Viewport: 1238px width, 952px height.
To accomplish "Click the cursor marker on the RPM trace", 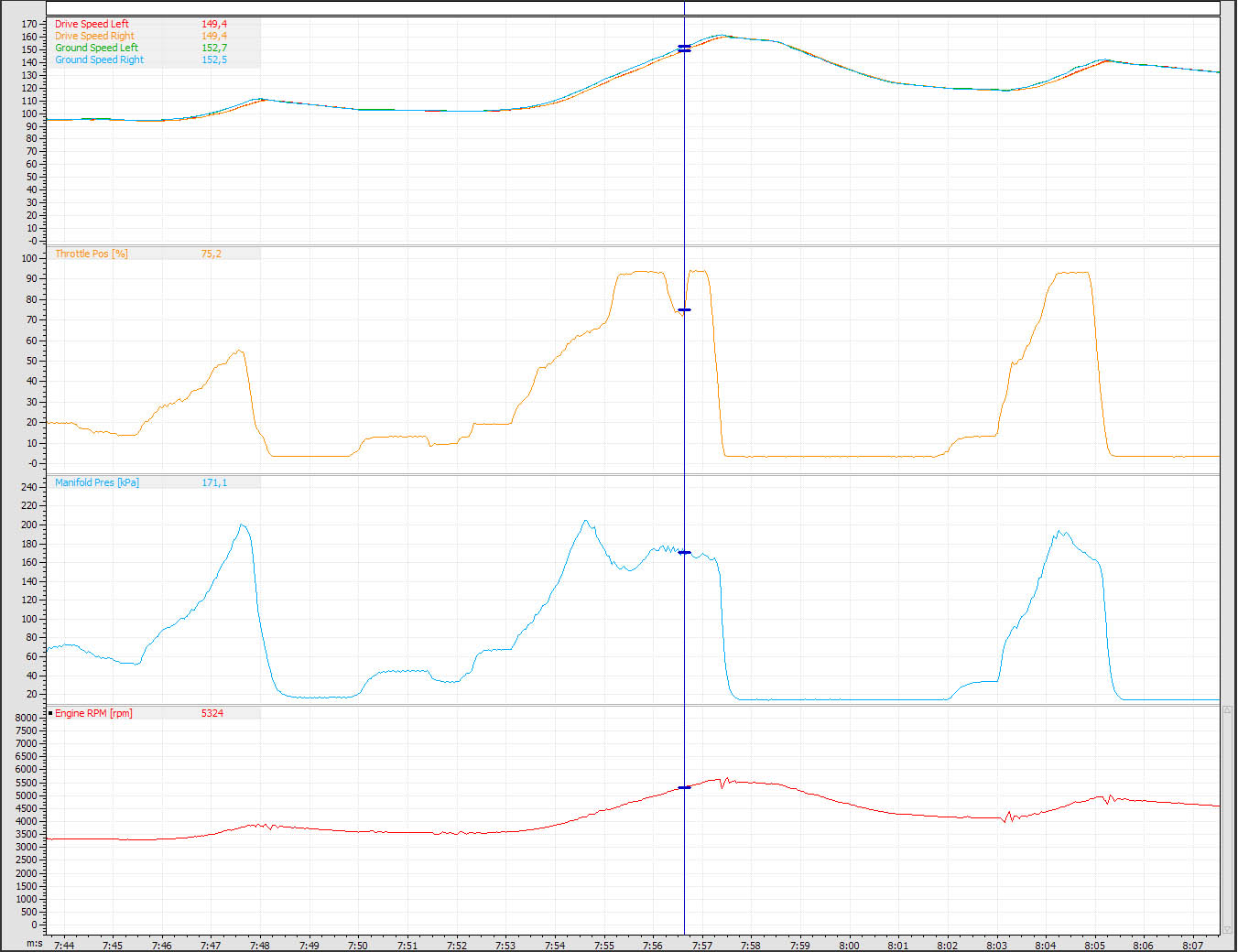I will (x=684, y=787).
